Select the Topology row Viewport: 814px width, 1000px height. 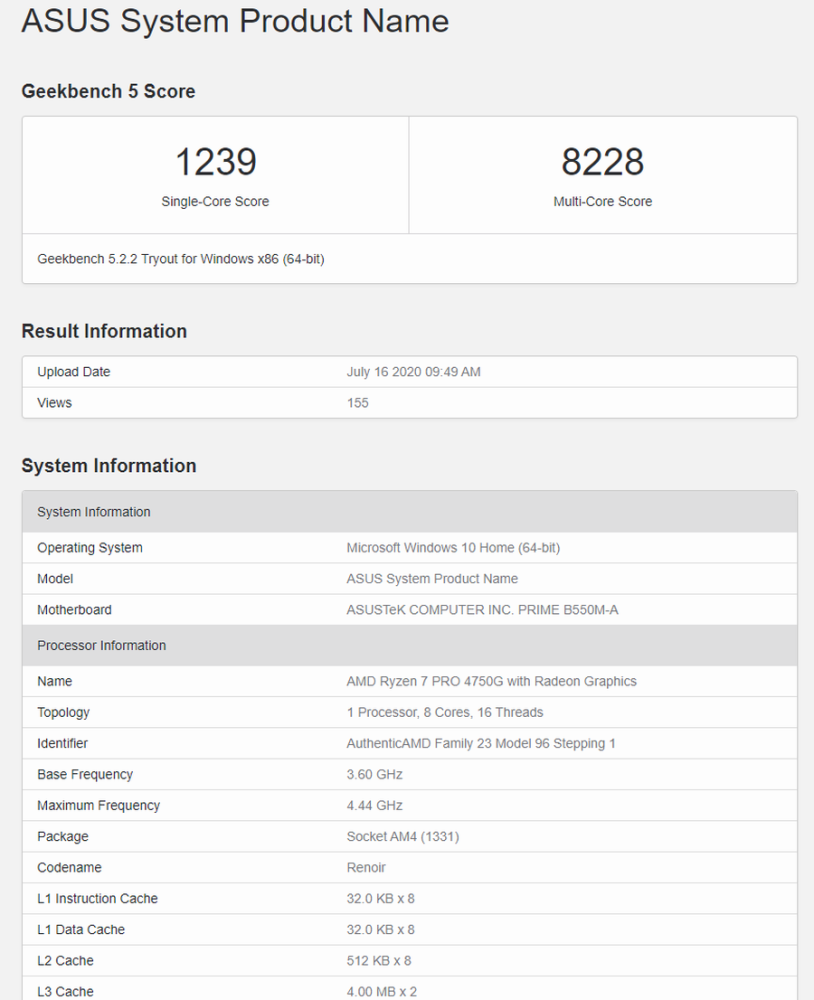click(x=63, y=712)
